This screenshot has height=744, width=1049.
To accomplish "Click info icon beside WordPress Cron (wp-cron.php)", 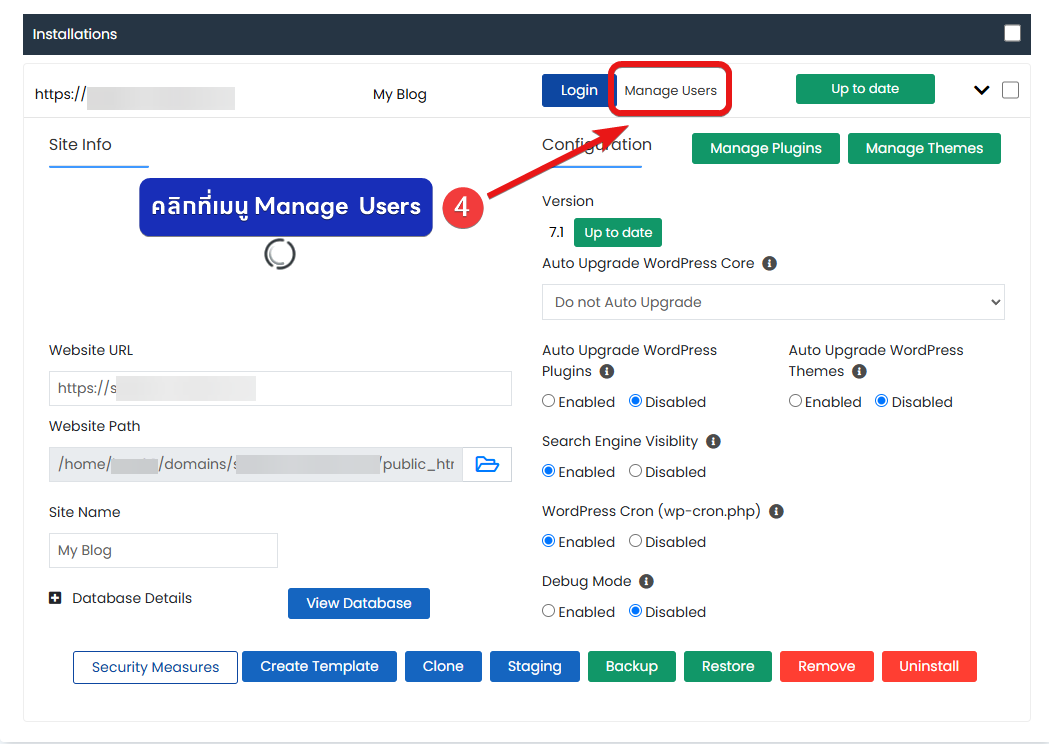I will (776, 511).
